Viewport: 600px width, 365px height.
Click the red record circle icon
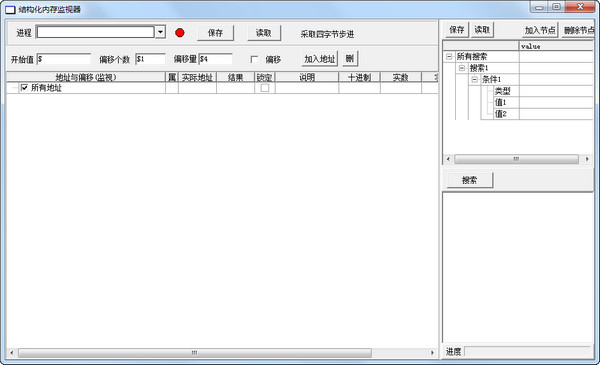[180, 33]
